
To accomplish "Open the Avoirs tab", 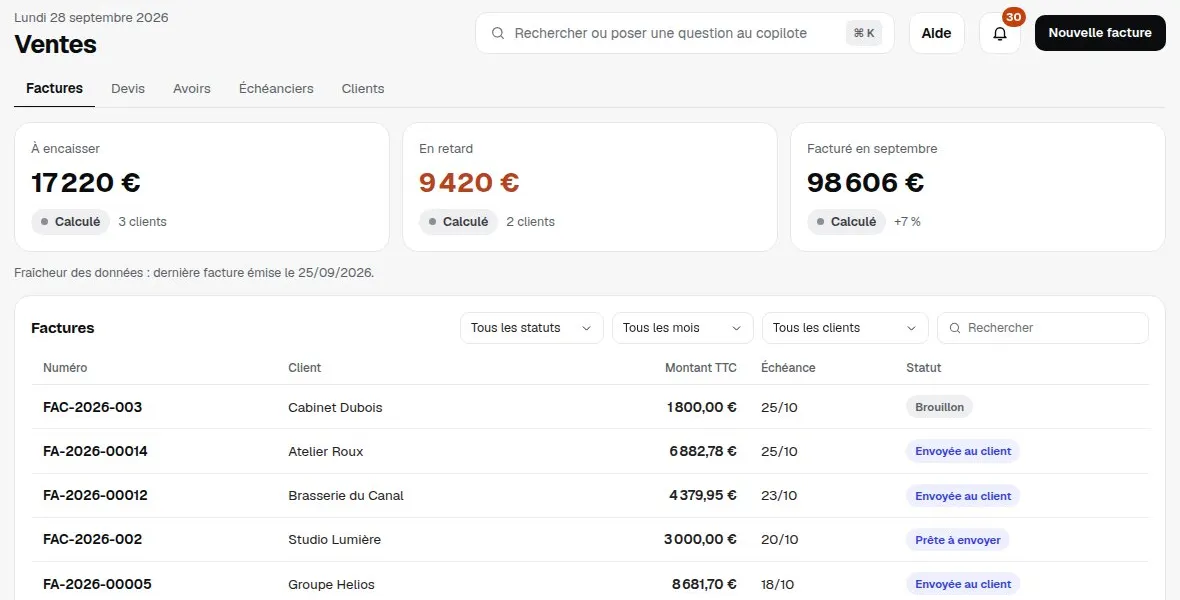I will coord(192,88).
